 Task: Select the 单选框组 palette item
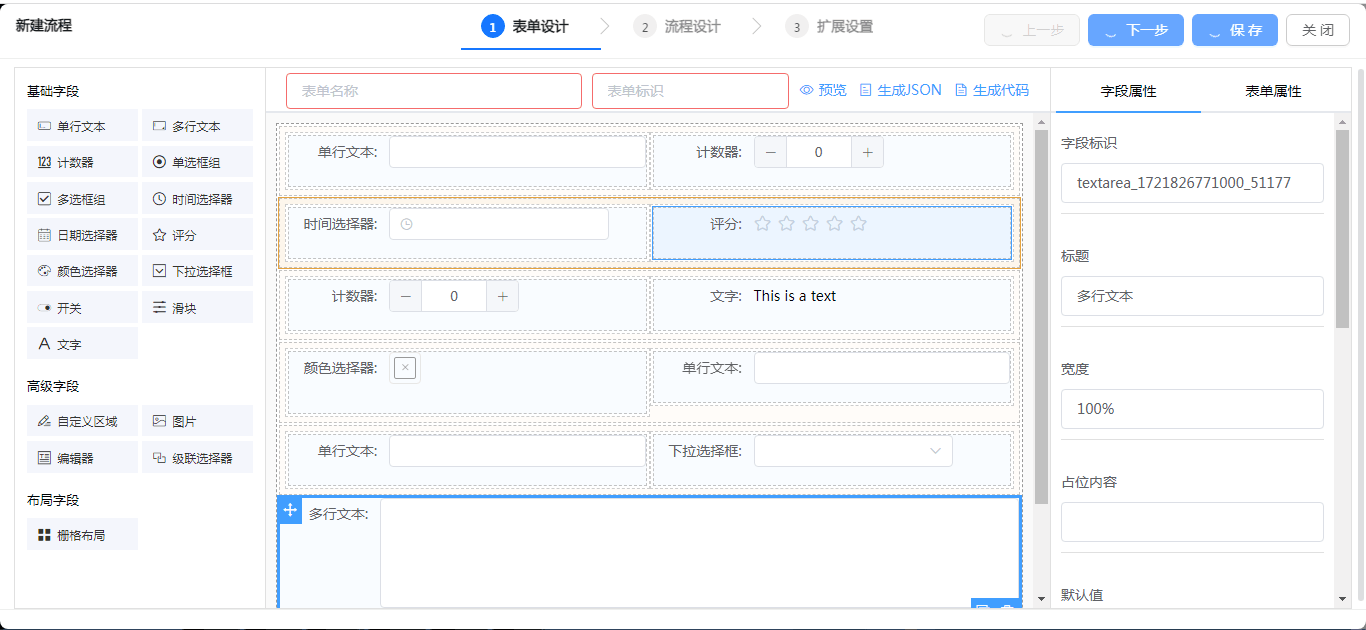pyautogui.click(x=197, y=162)
